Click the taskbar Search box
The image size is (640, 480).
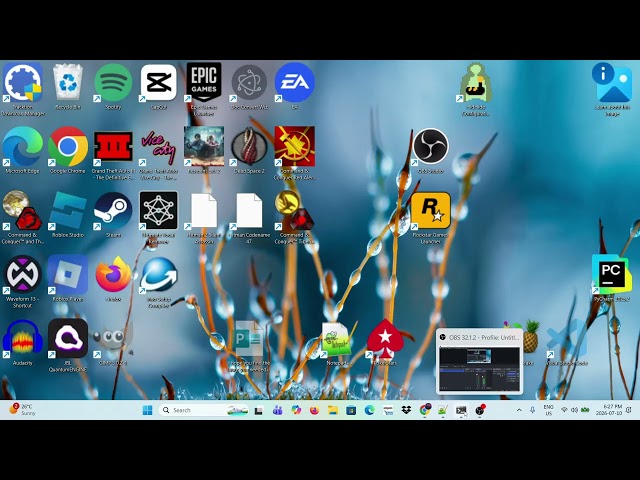(203, 410)
